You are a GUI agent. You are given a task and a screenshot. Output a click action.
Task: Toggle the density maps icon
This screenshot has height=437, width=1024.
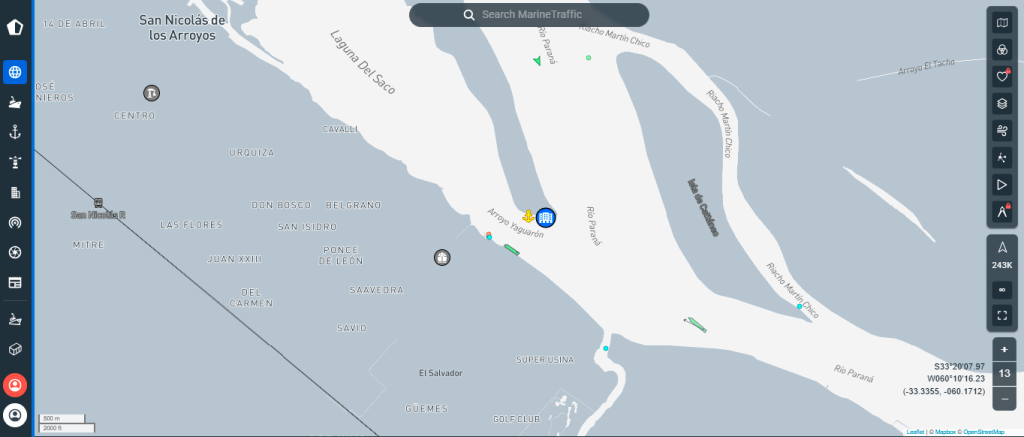pos(1002,157)
